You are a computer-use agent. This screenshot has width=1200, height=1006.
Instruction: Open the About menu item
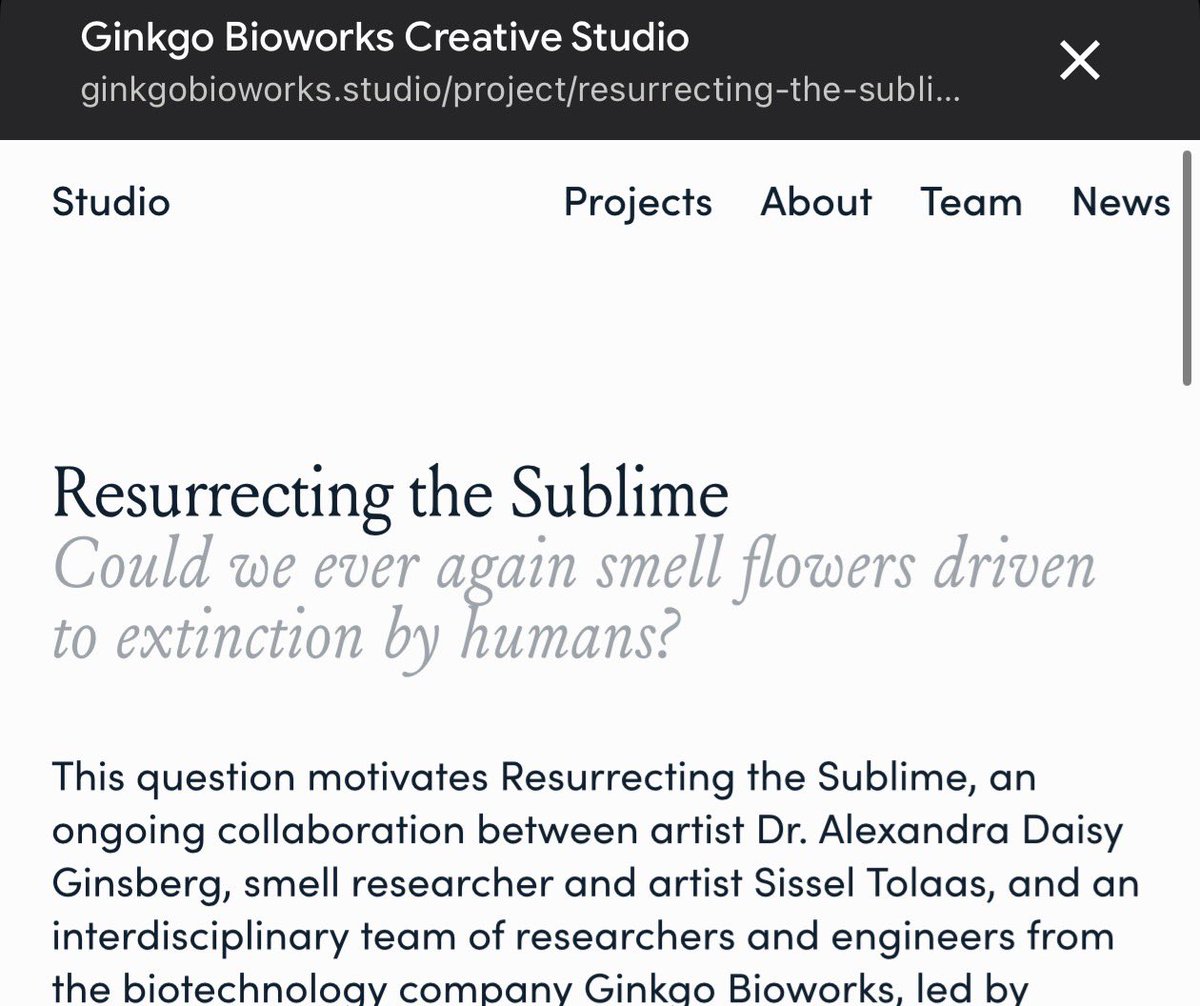pos(816,202)
